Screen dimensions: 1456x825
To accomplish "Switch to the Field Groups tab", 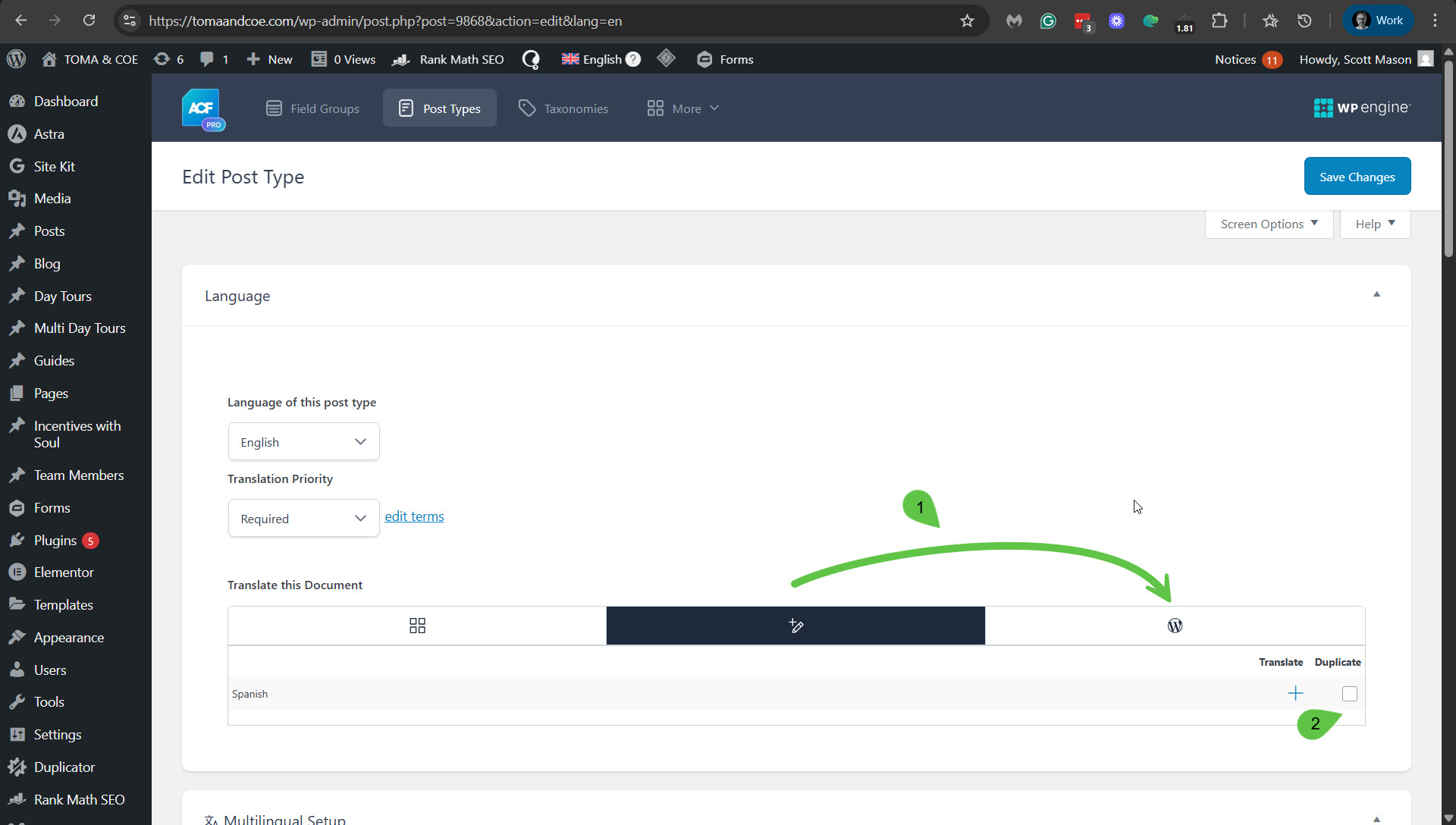I will pos(312,108).
